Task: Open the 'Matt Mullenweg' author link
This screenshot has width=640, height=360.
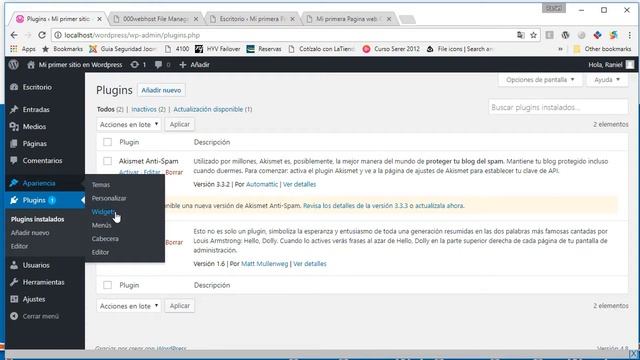Action: tap(264, 264)
